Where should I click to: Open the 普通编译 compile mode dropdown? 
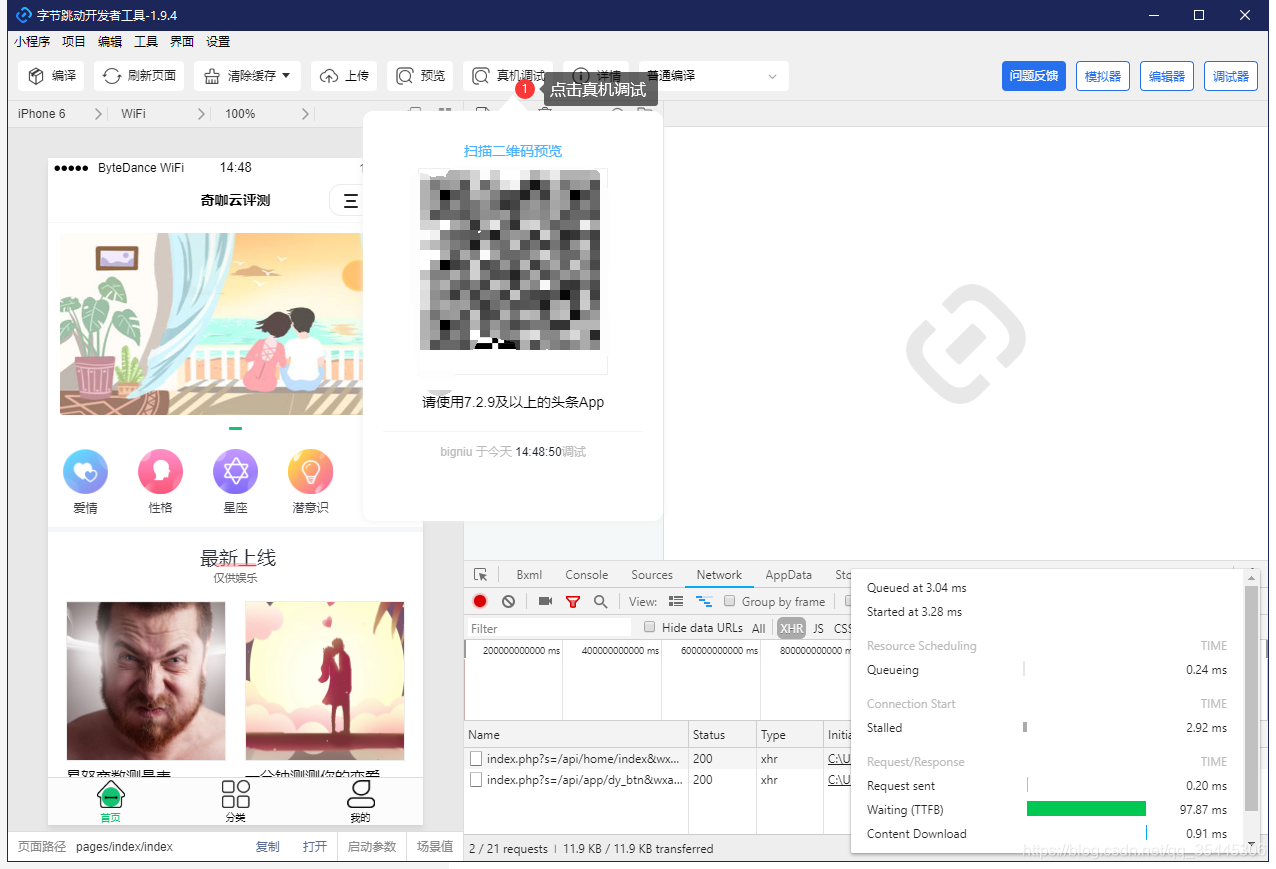point(713,76)
